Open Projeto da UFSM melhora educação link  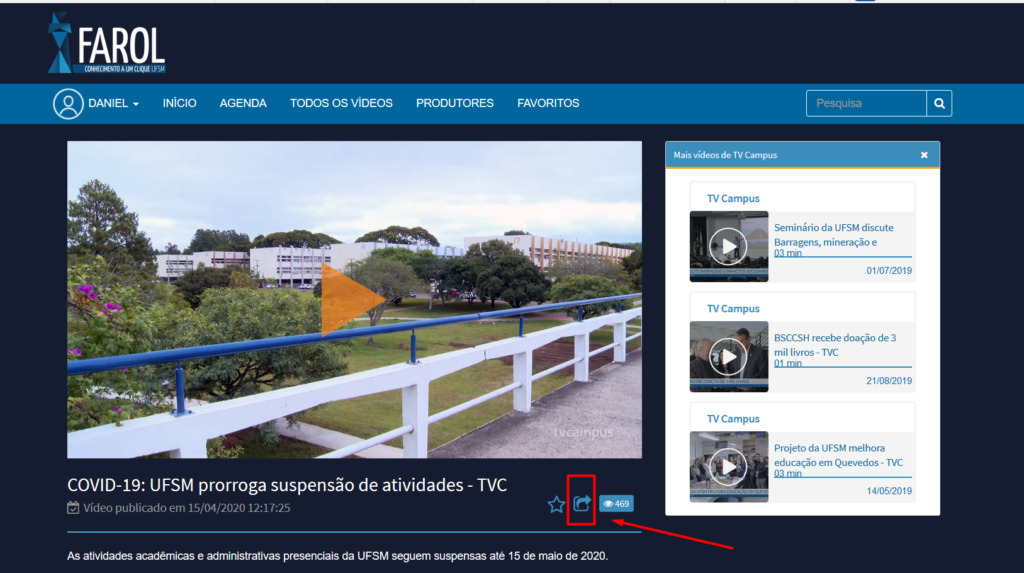click(838, 455)
